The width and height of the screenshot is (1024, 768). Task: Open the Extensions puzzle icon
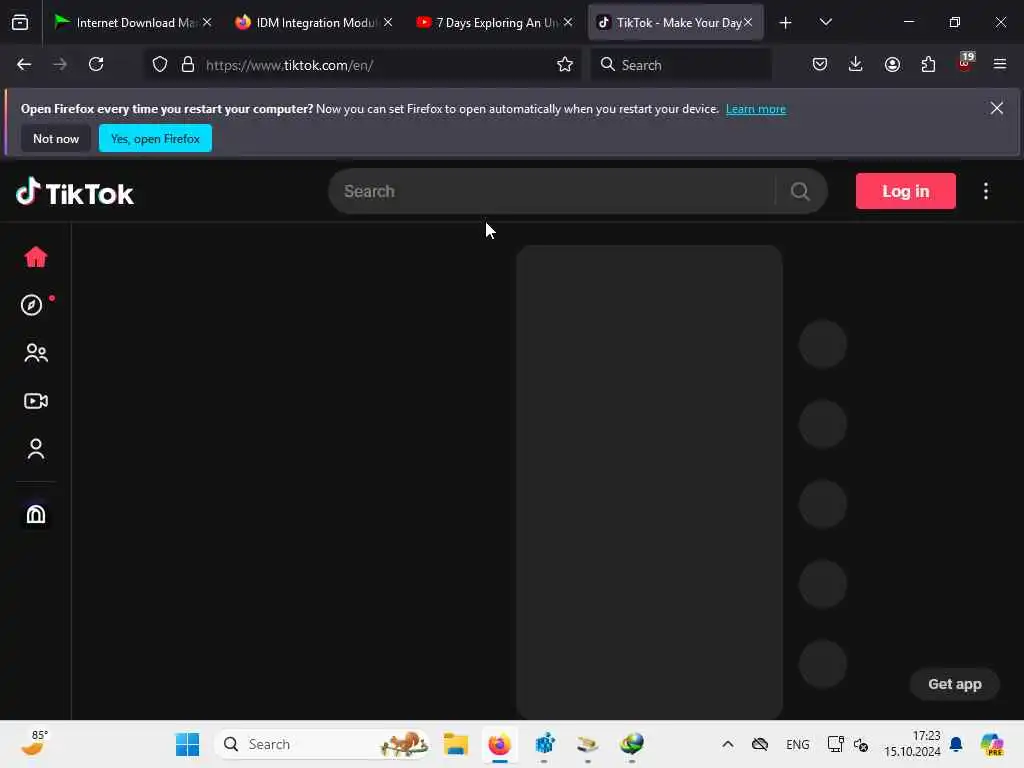click(x=928, y=65)
